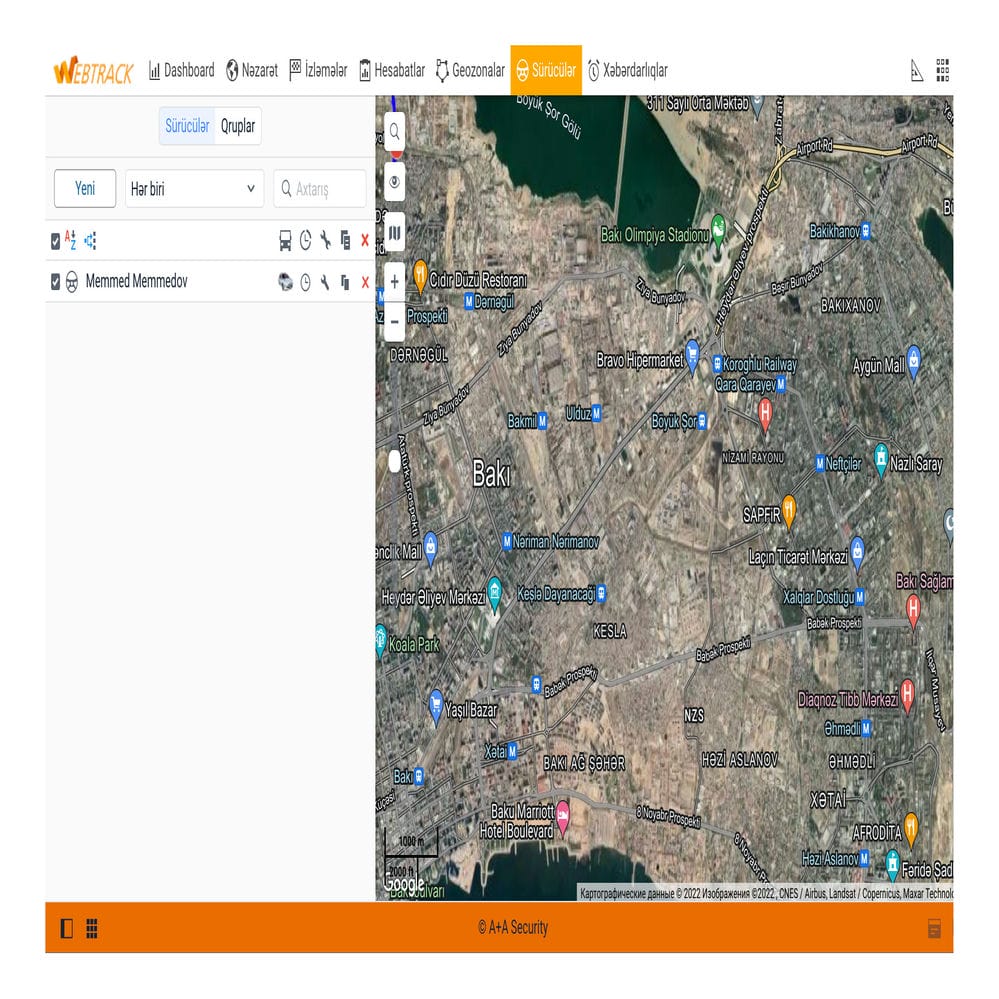Open the Geozonalar menu item
The height and width of the screenshot is (999, 999).
[x=470, y=70]
